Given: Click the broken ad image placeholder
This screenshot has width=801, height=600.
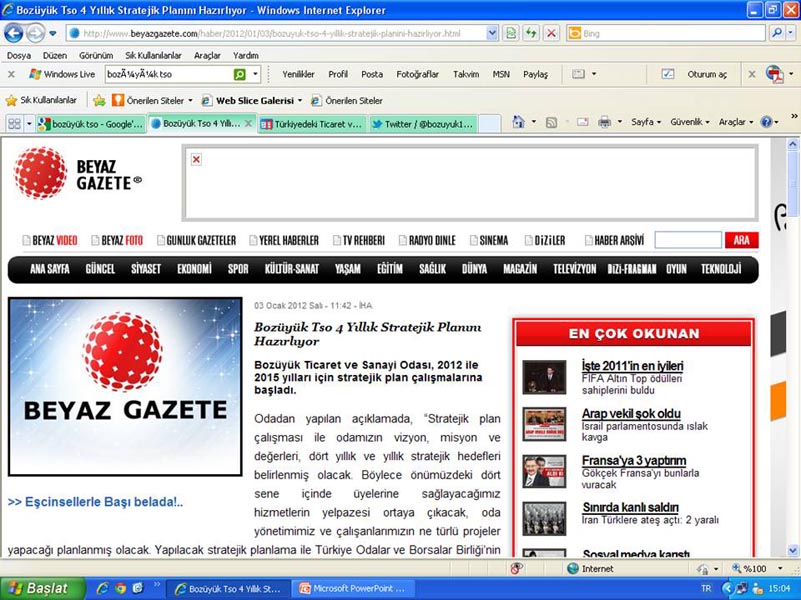Looking at the screenshot, I should click(x=196, y=159).
